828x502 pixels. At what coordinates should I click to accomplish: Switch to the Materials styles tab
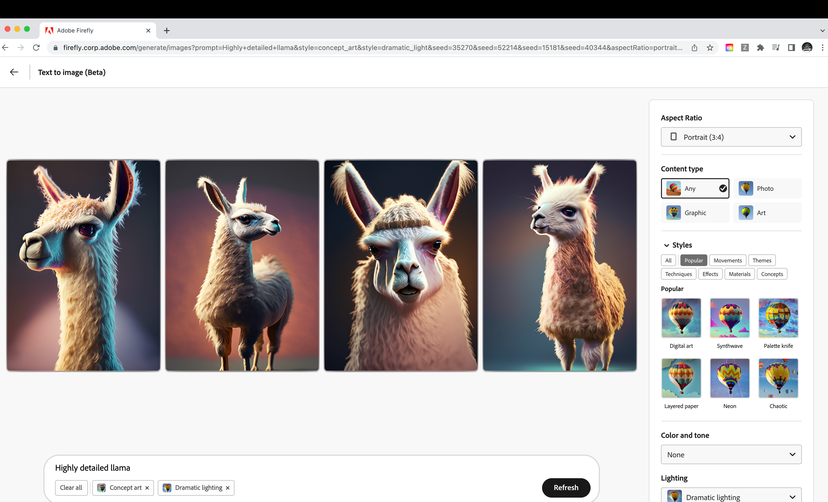(x=739, y=274)
